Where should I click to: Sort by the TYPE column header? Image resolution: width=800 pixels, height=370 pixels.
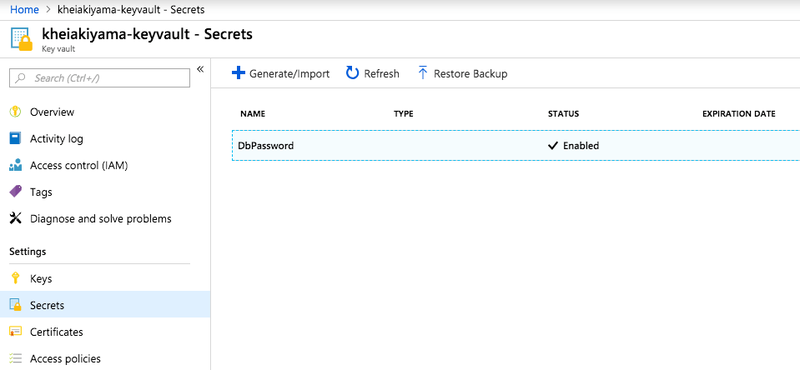404,114
